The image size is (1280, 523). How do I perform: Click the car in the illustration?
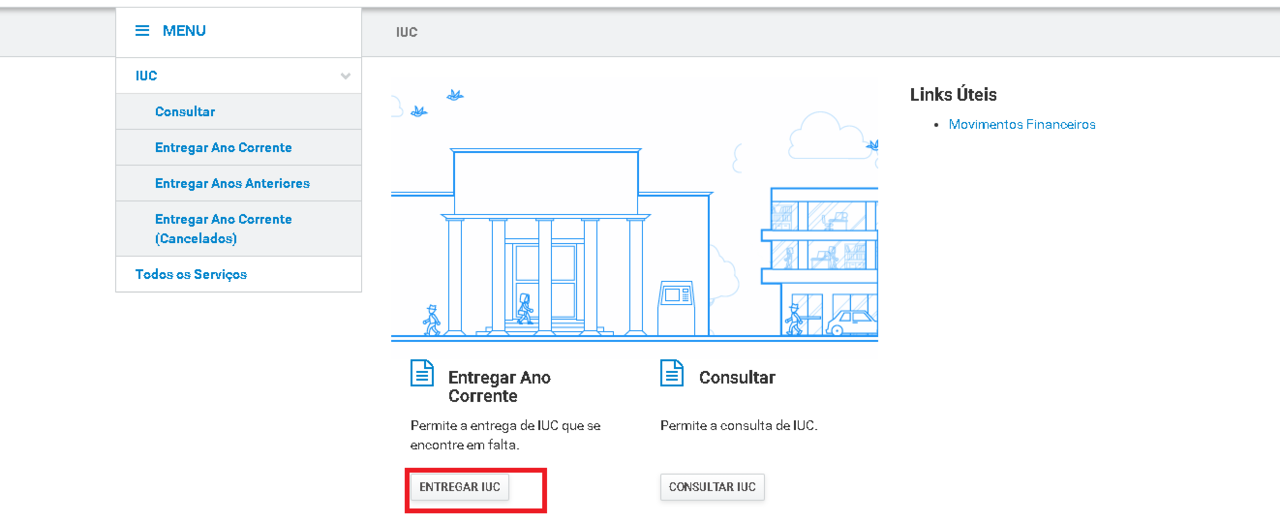(x=852, y=322)
